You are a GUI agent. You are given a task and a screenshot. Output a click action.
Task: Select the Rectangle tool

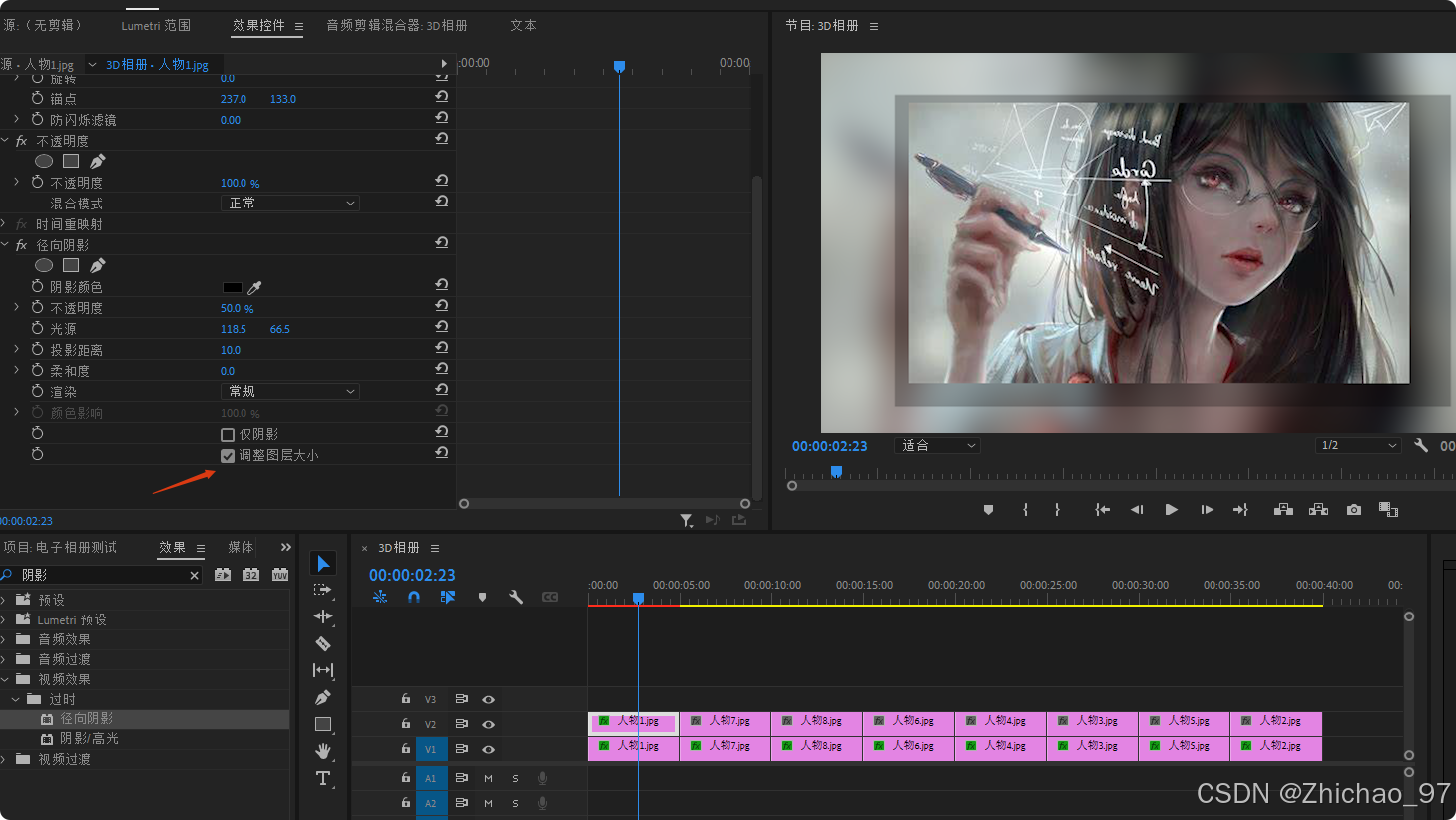click(323, 724)
